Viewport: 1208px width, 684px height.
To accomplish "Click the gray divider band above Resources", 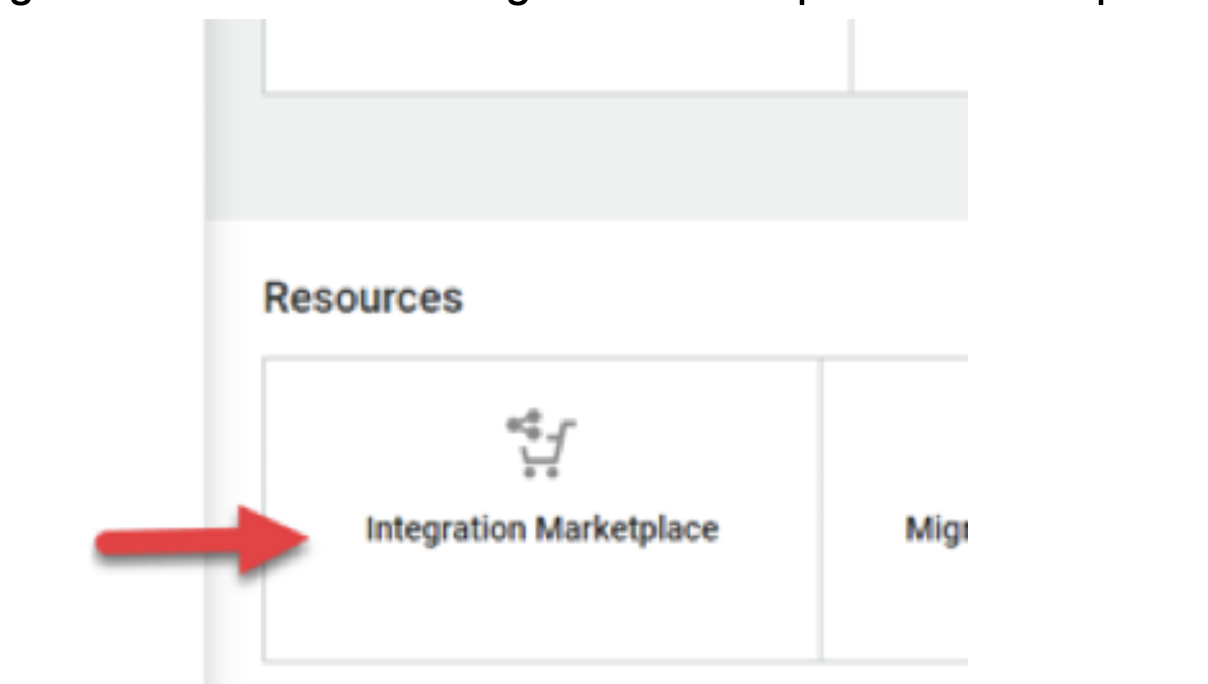I will pos(586,159).
